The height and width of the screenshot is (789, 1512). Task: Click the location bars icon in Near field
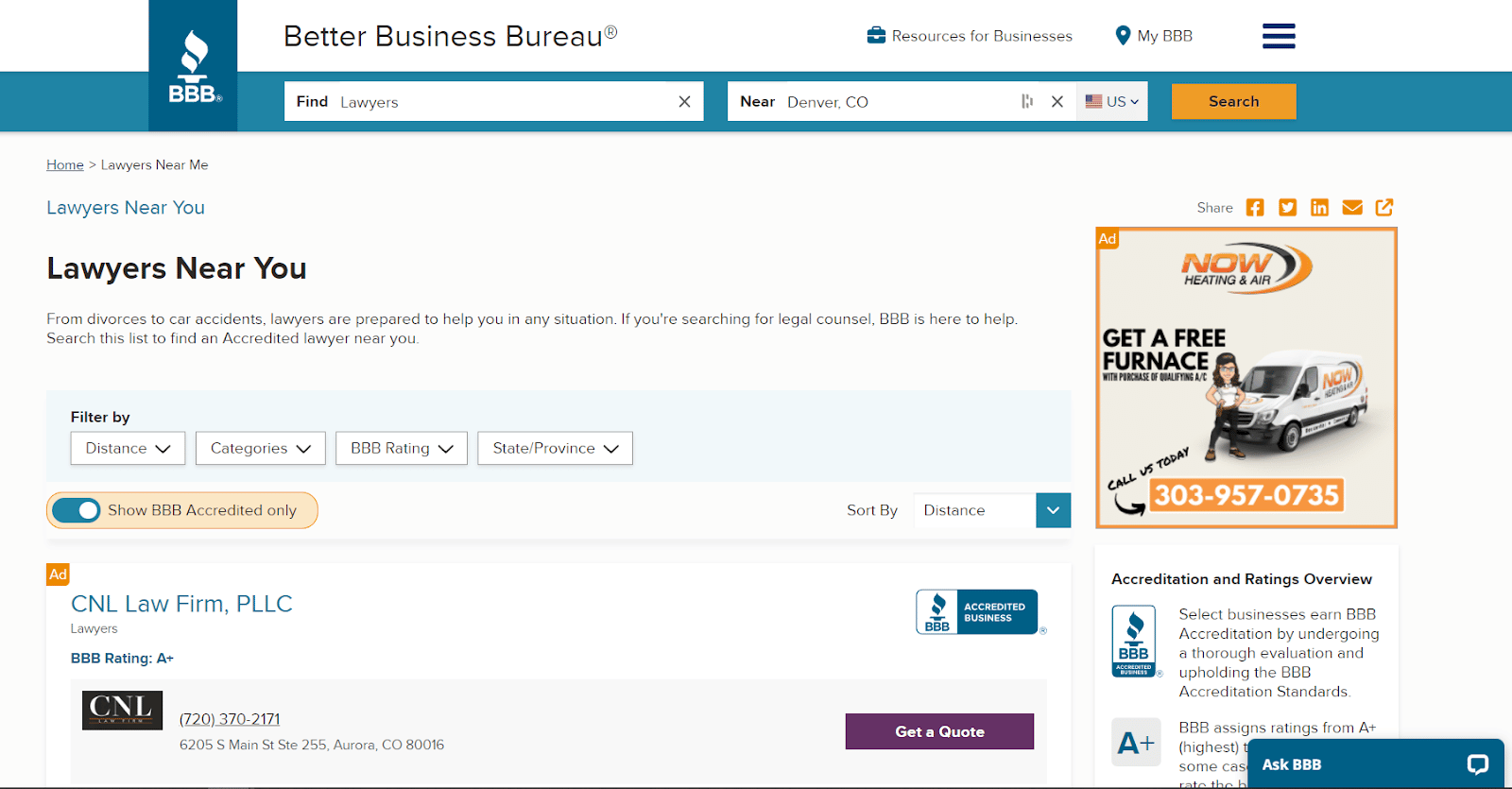[1027, 101]
